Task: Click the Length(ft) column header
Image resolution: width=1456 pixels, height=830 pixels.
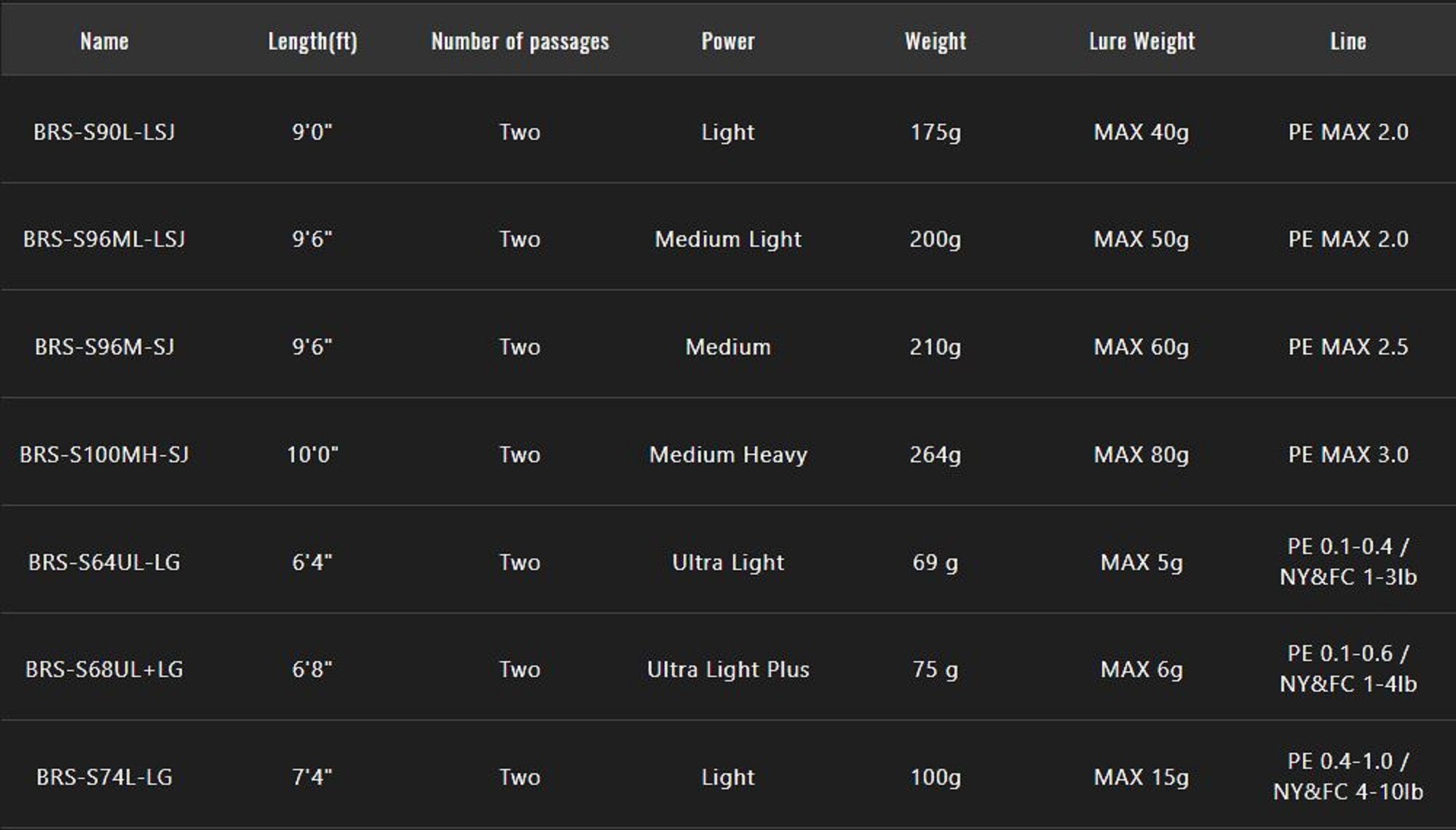Action: pos(312,41)
